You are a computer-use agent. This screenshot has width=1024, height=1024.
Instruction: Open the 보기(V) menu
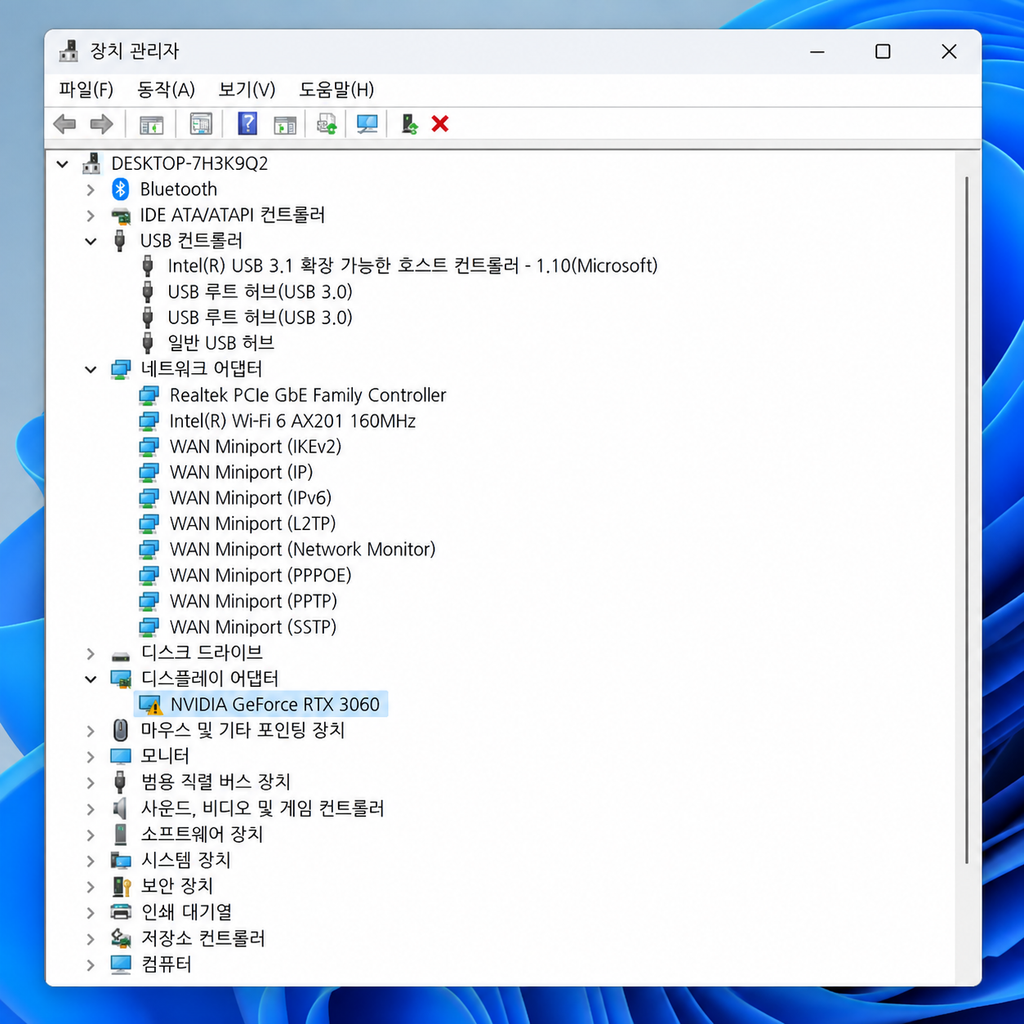point(247,89)
